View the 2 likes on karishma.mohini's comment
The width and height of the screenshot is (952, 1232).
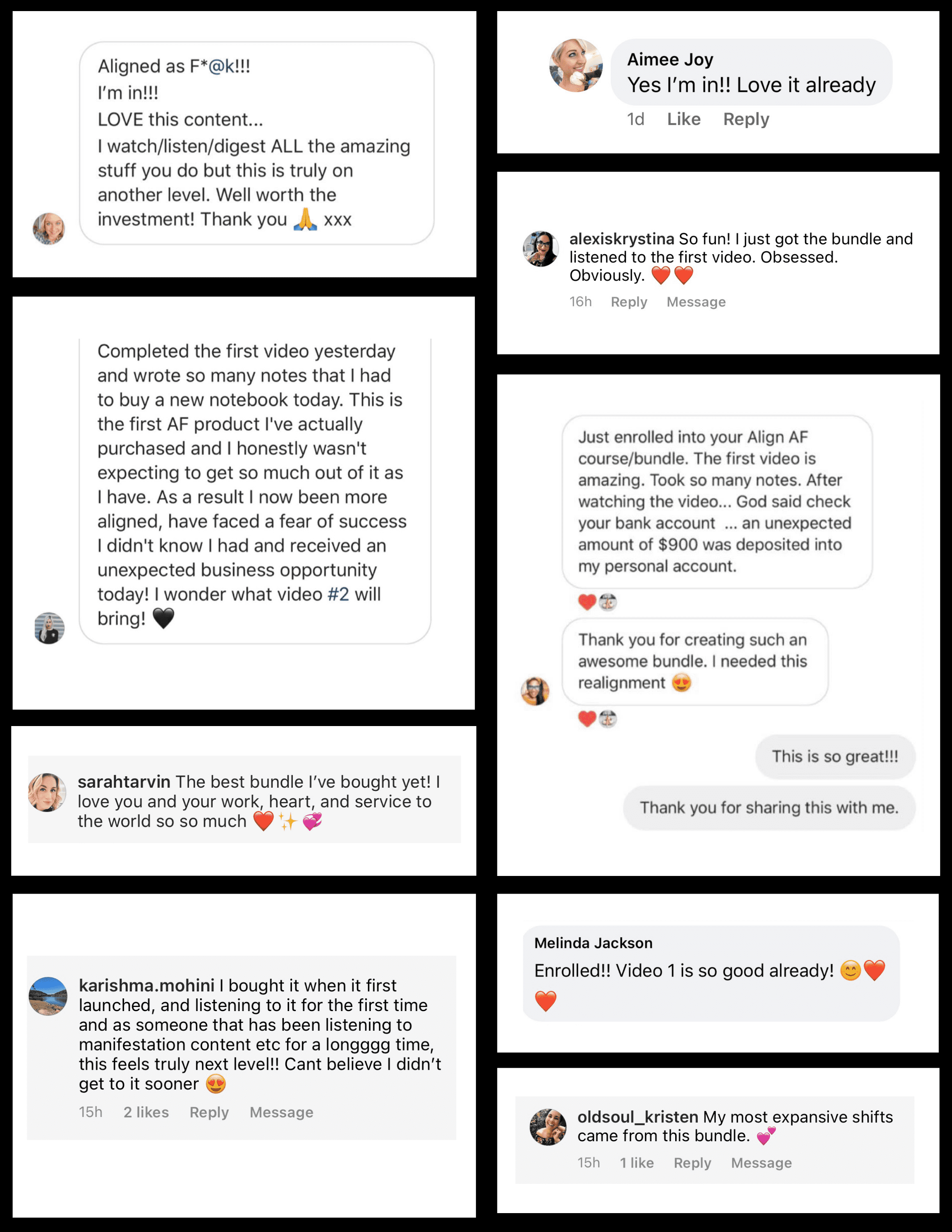pos(146,1112)
